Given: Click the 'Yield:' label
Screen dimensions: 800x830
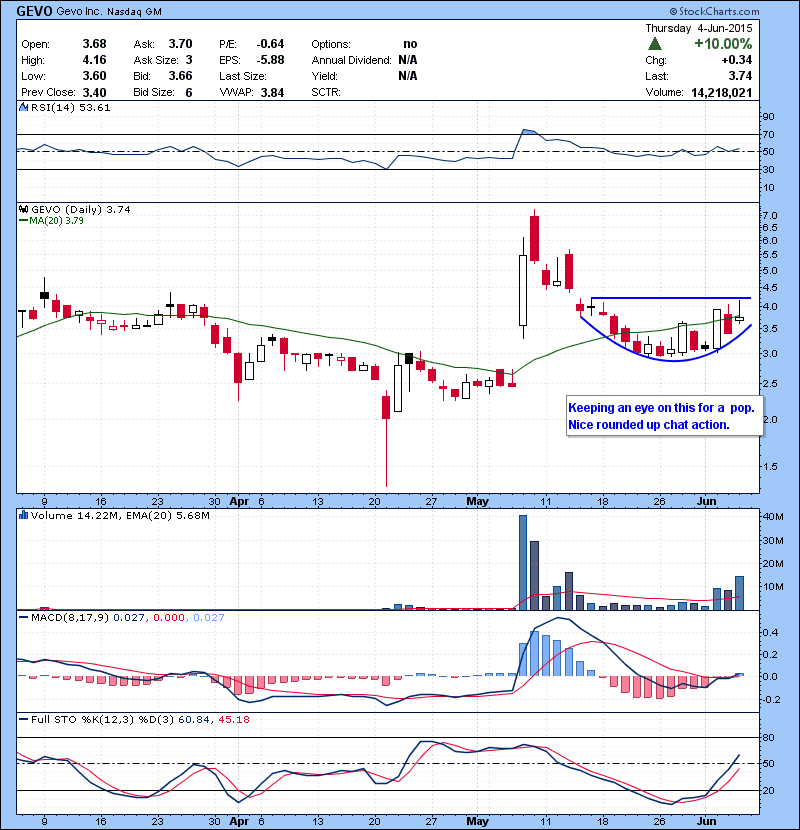Looking at the screenshot, I should click(x=325, y=76).
